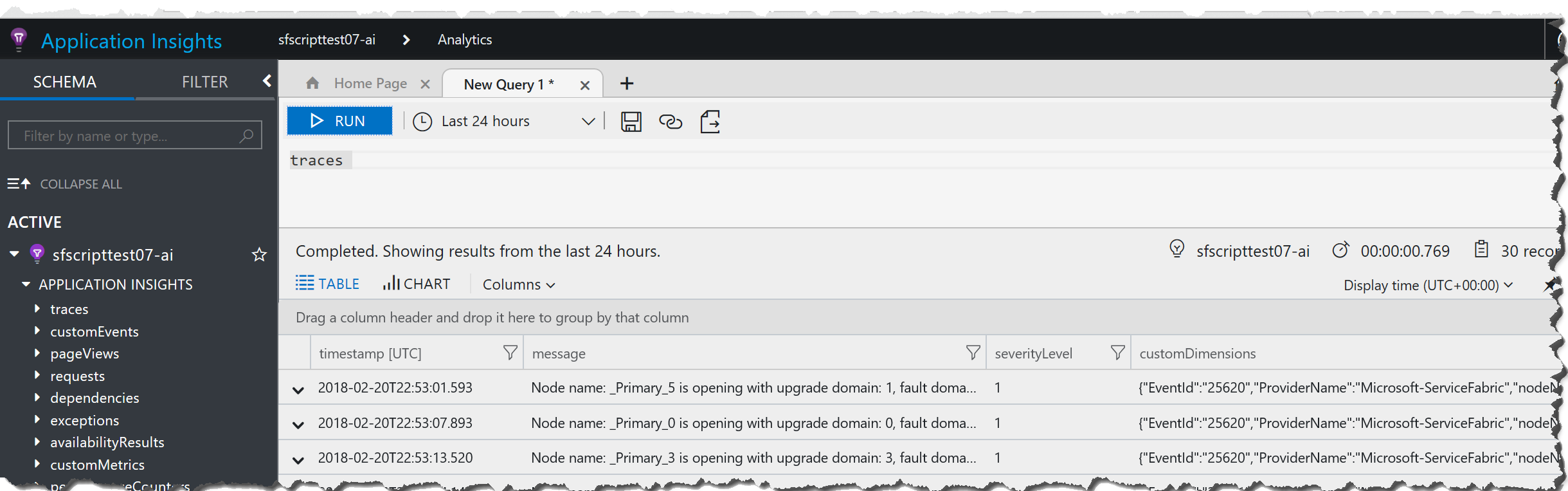The height and width of the screenshot is (491, 1568).
Task: Close the New Query 1 tab
Action: 584,85
